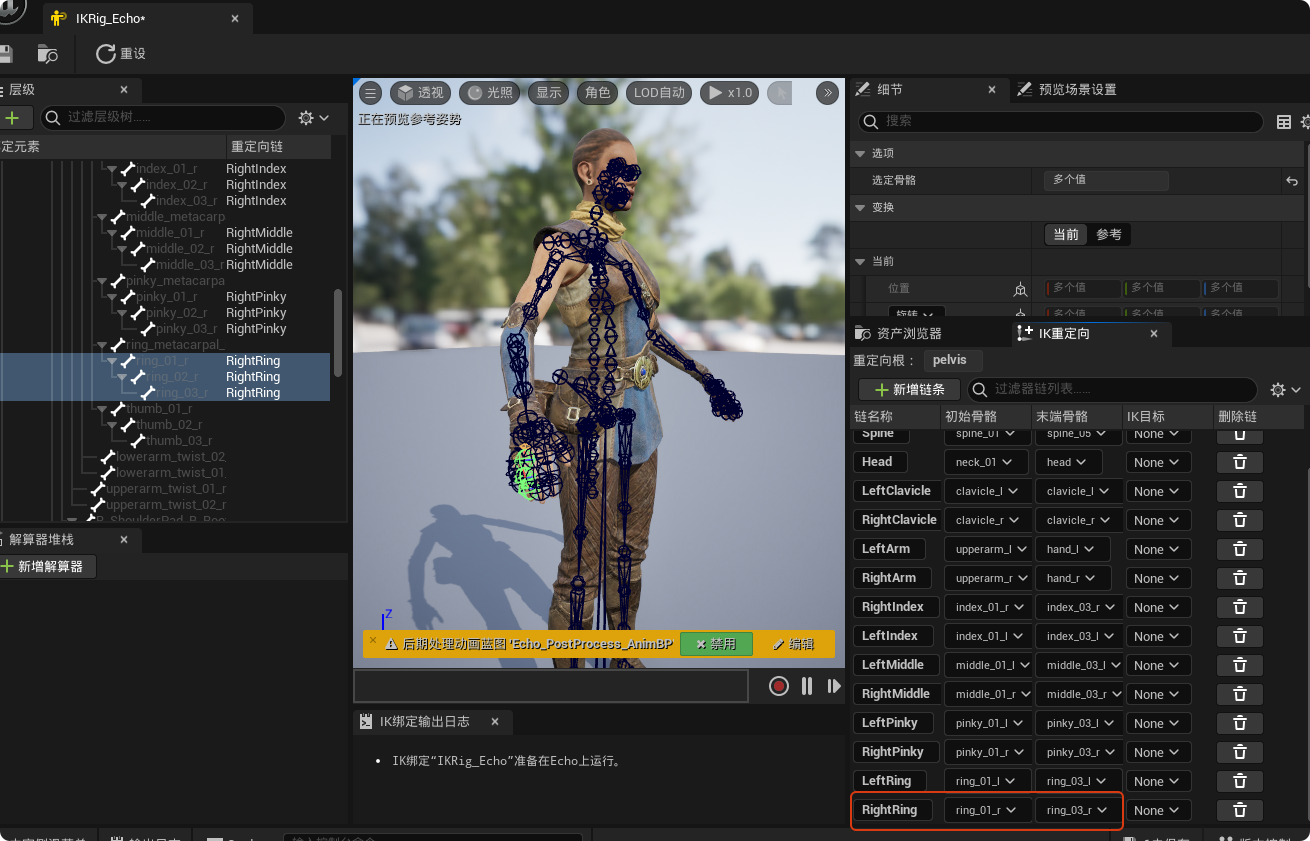Click the details 搜索 search field
This screenshot has width=1310, height=841.
click(1060, 121)
